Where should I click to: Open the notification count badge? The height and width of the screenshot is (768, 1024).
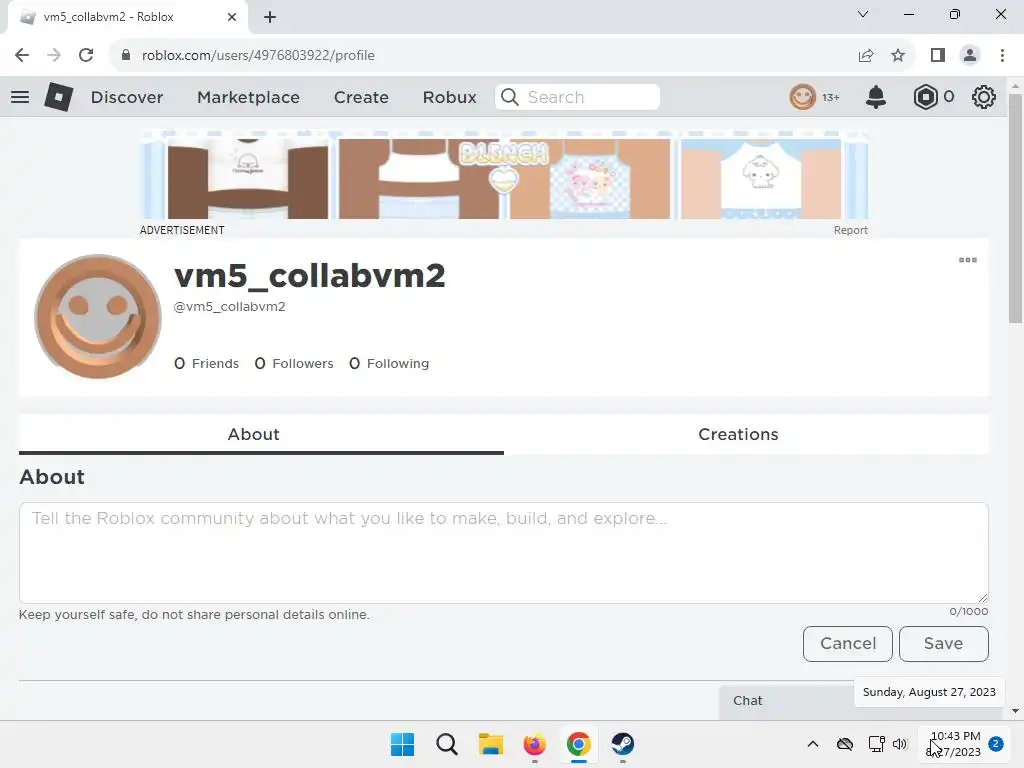pos(995,744)
